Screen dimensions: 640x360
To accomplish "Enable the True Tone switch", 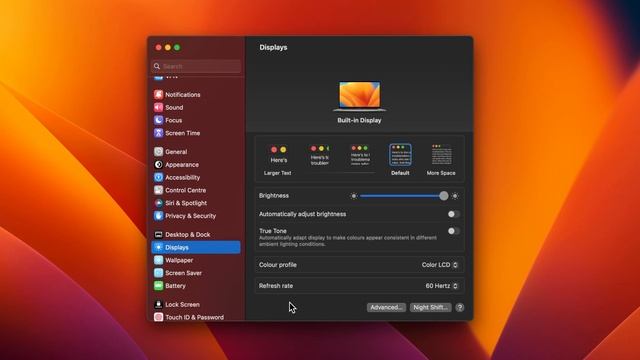I will 453,231.
